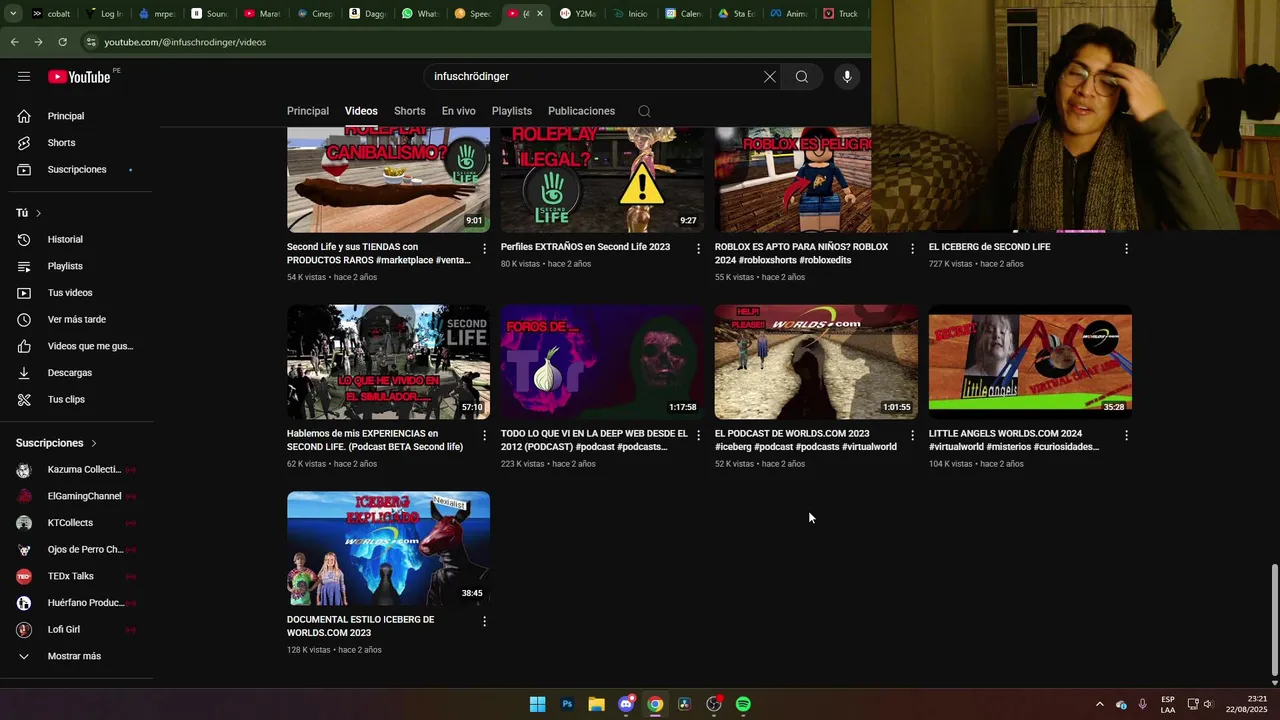Image resolution: width=1280 pixels, height=720 pixels.
Task: Click the page vertical scrollbar thumb
Action: coord(1274,620)
